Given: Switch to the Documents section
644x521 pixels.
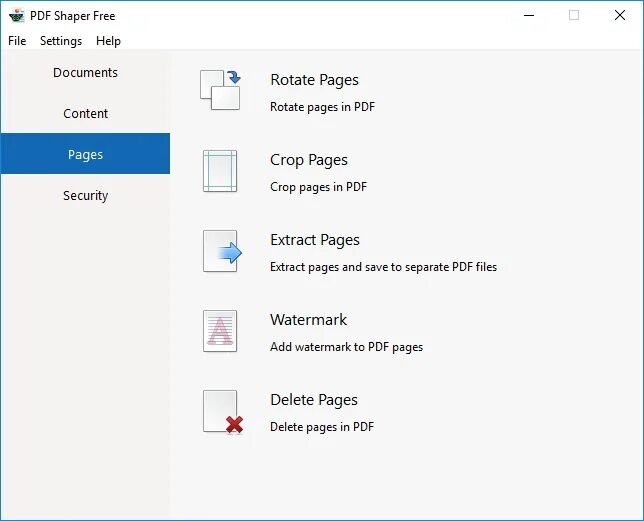Looking at the screenshot, I should tap(85, 72).
